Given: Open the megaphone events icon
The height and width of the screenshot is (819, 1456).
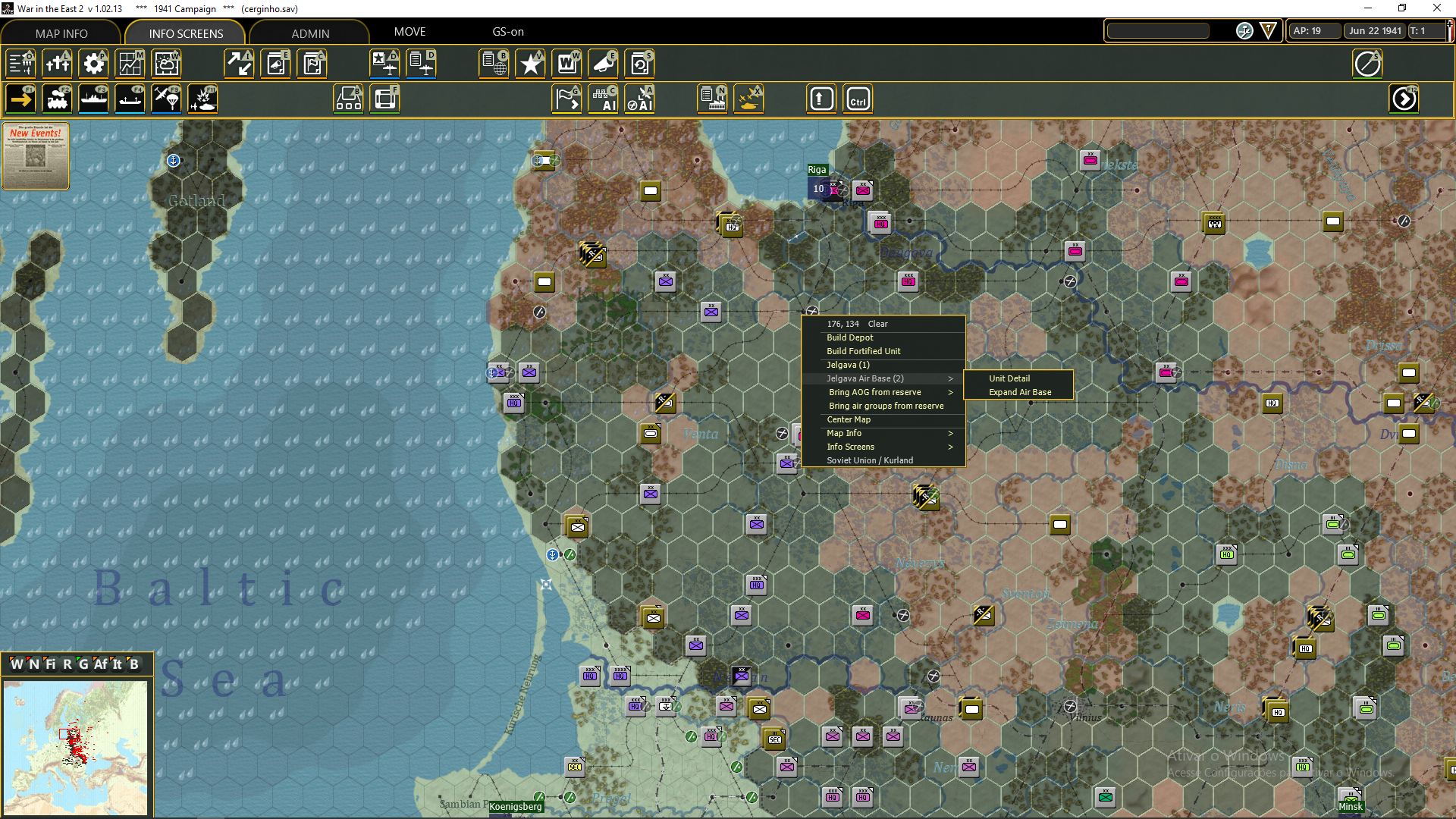Looking at the screenshot, I should pyautogui.click(x=604, y=64).
